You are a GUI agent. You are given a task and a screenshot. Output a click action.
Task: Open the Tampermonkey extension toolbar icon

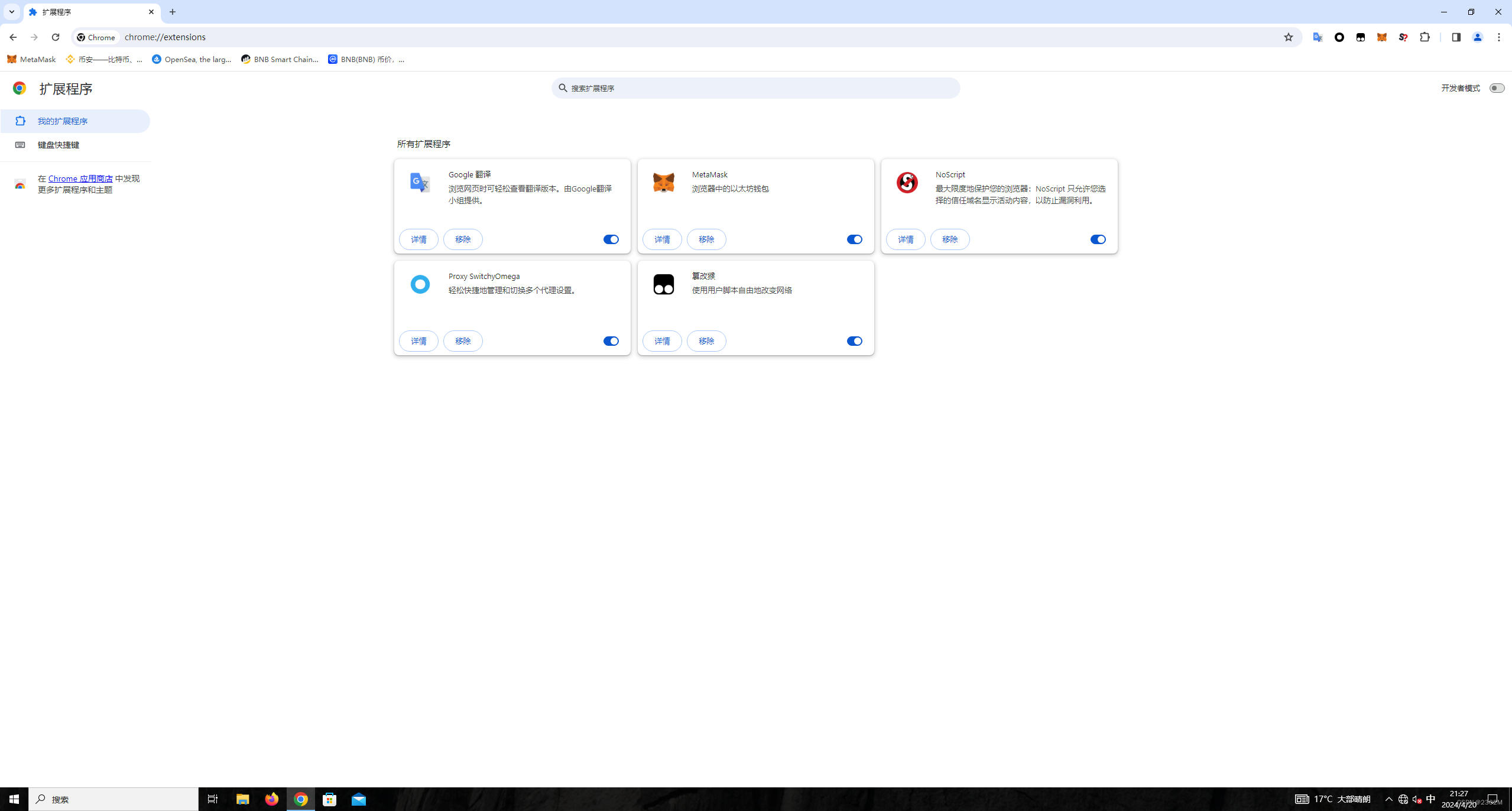[x=1361, y=37]
